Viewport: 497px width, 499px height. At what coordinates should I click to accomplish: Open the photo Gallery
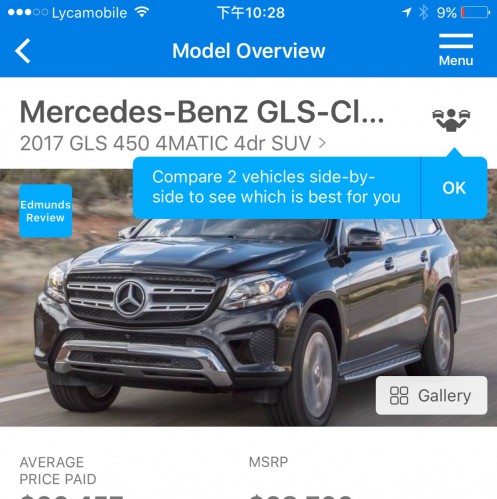[x=431, y=396]
